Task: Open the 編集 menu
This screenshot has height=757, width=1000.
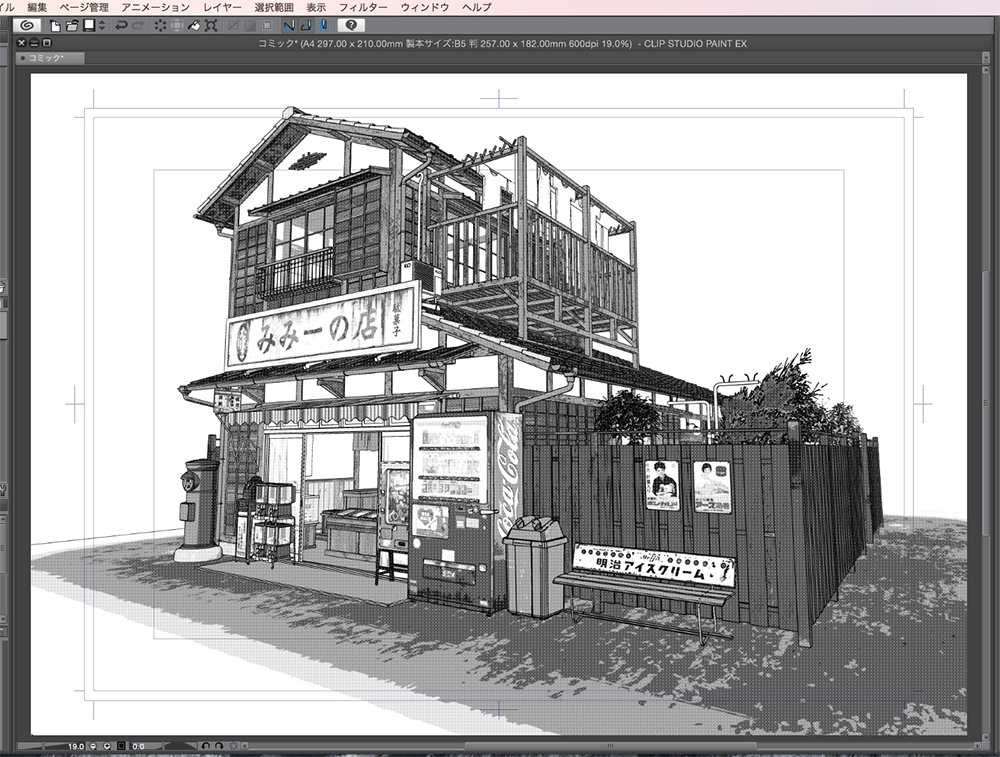Action: click(x=37, y=7)
